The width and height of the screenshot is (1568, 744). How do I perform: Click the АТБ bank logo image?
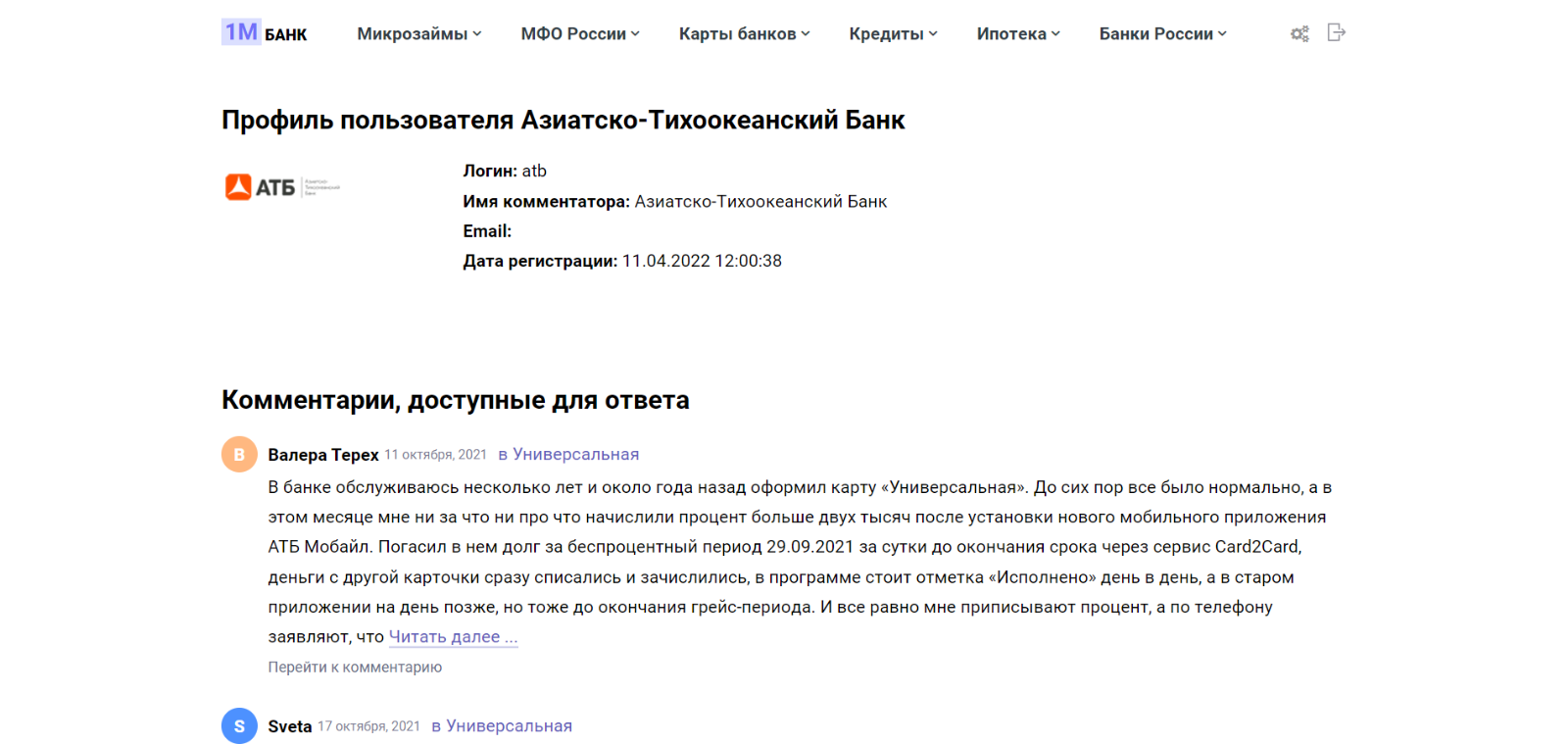point(282,186)
